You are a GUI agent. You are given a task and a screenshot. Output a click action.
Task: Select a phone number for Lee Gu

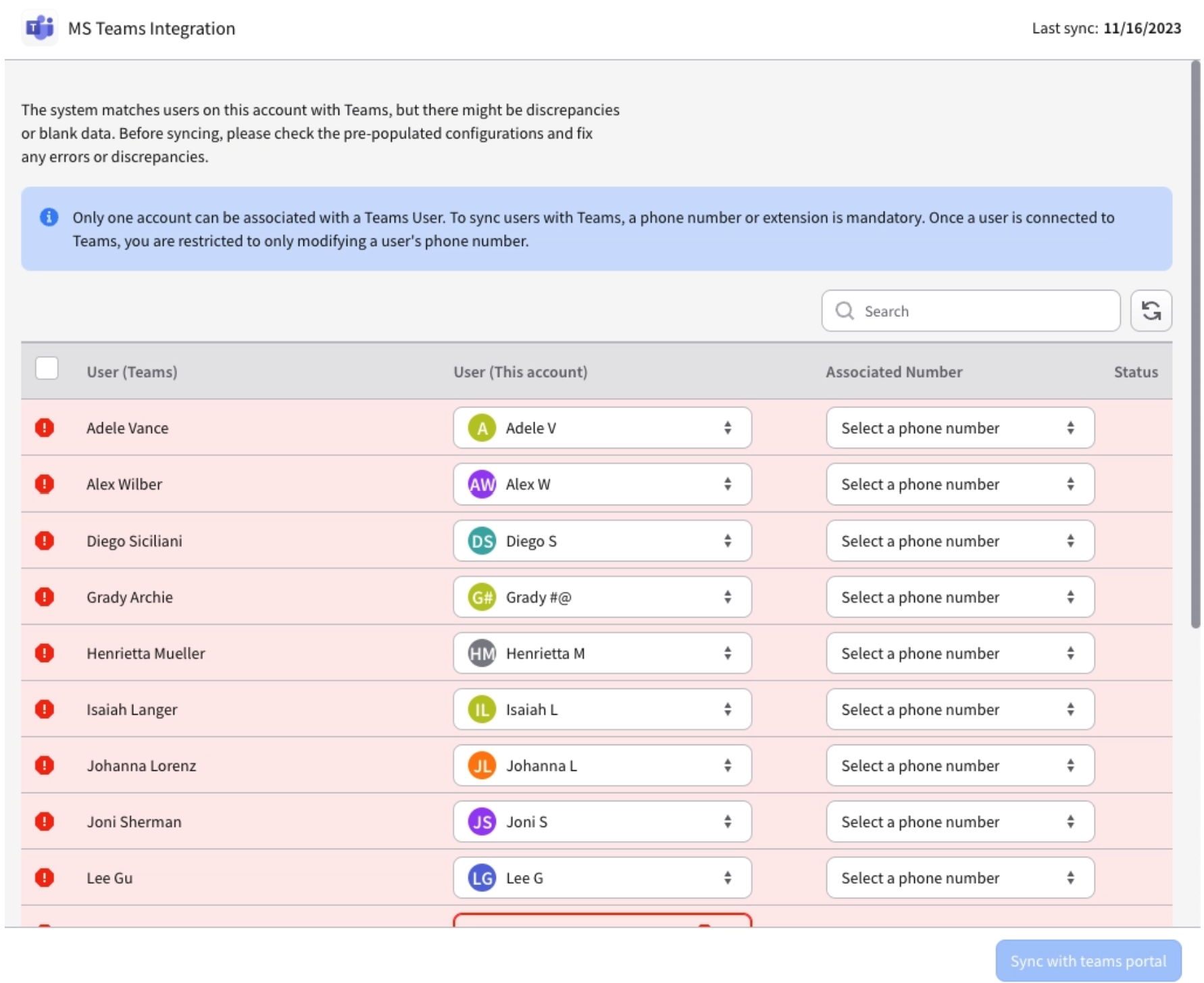click(x=960, y=877)
